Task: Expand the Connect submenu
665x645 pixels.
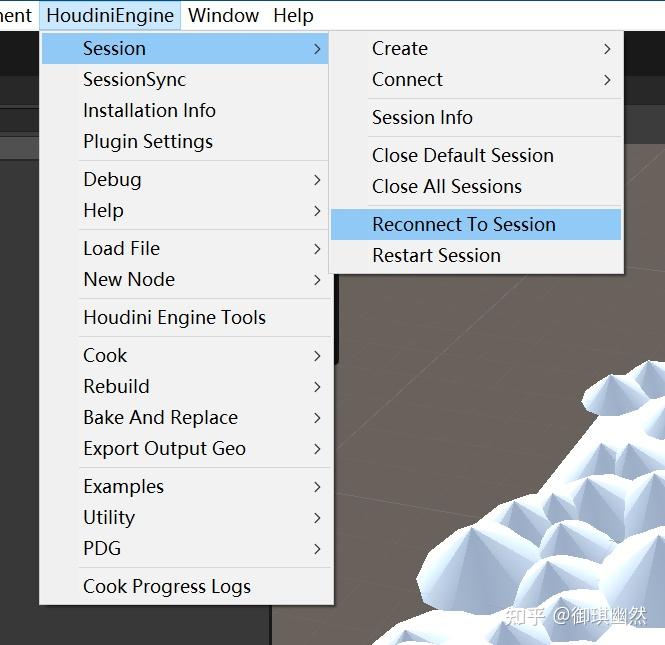Action: click(x=407, y=79)
